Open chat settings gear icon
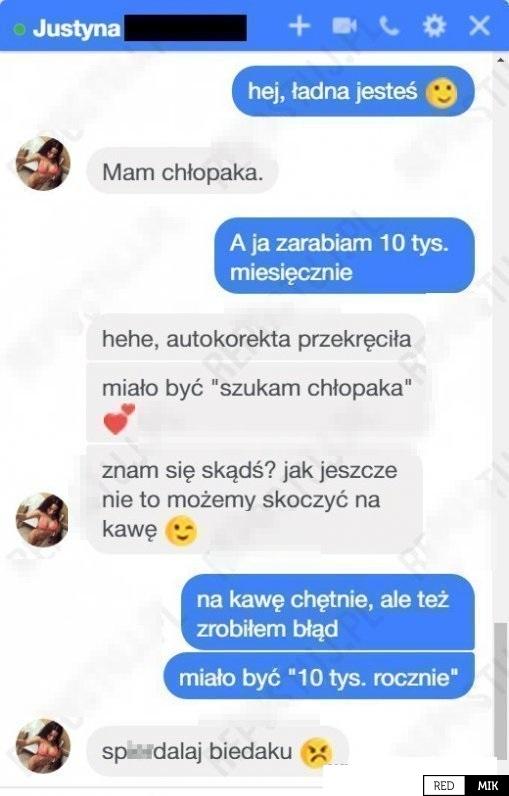The height and width of the screenshot is (796, 509). 434,26
